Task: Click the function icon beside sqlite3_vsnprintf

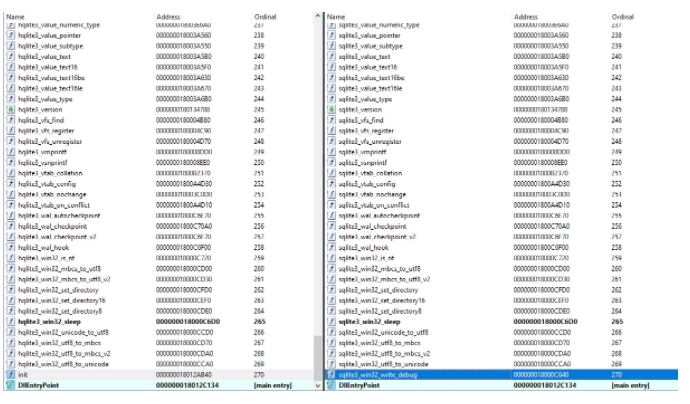Action: 331,162
